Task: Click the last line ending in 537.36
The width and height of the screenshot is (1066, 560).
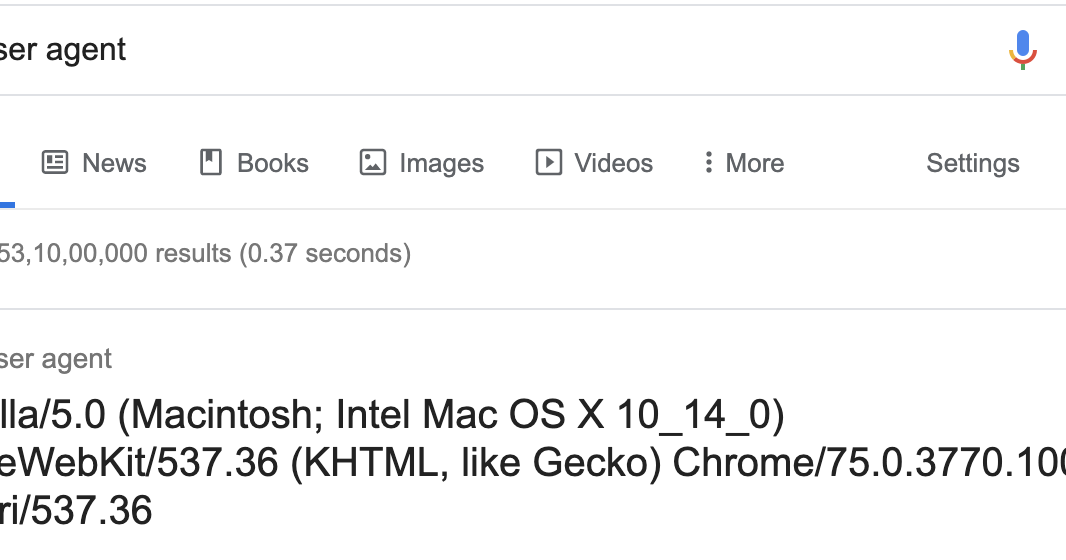Action: coord(80,511)
